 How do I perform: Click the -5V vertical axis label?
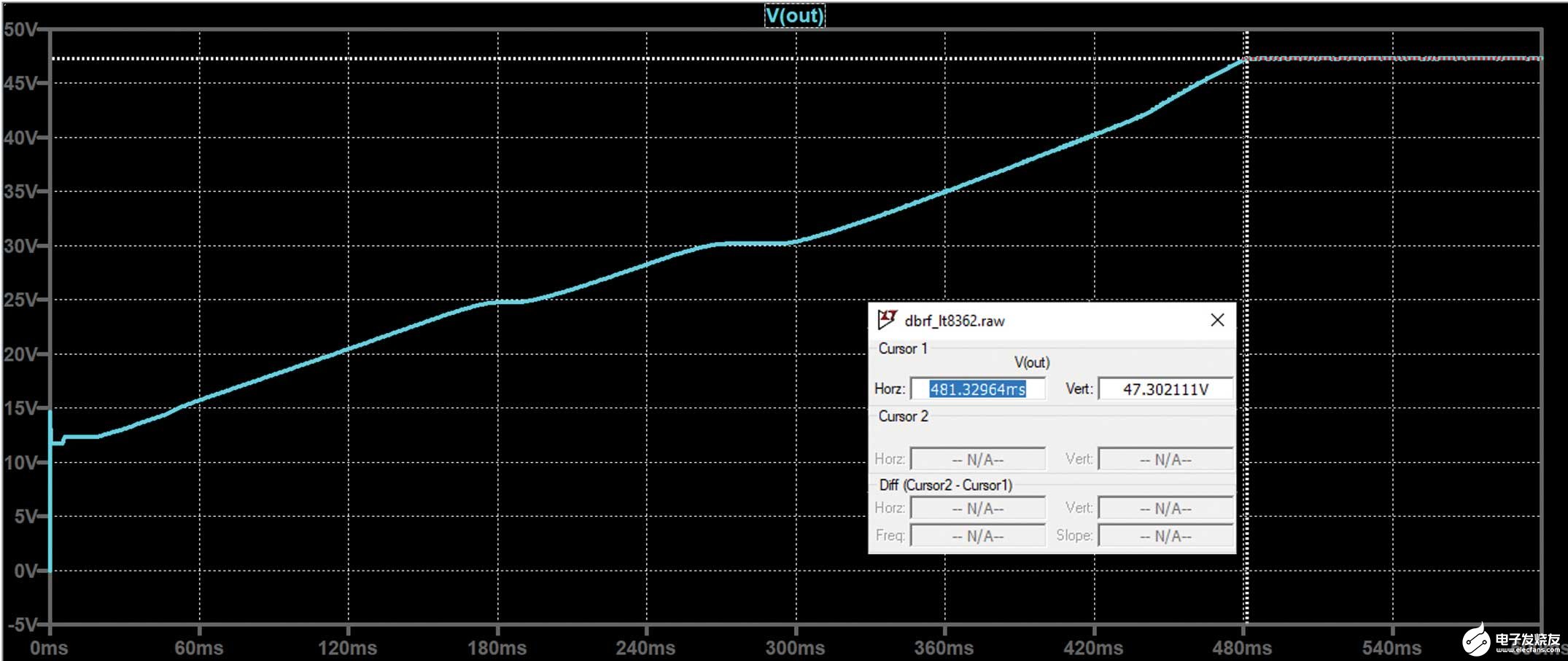[x=22, y=625]
